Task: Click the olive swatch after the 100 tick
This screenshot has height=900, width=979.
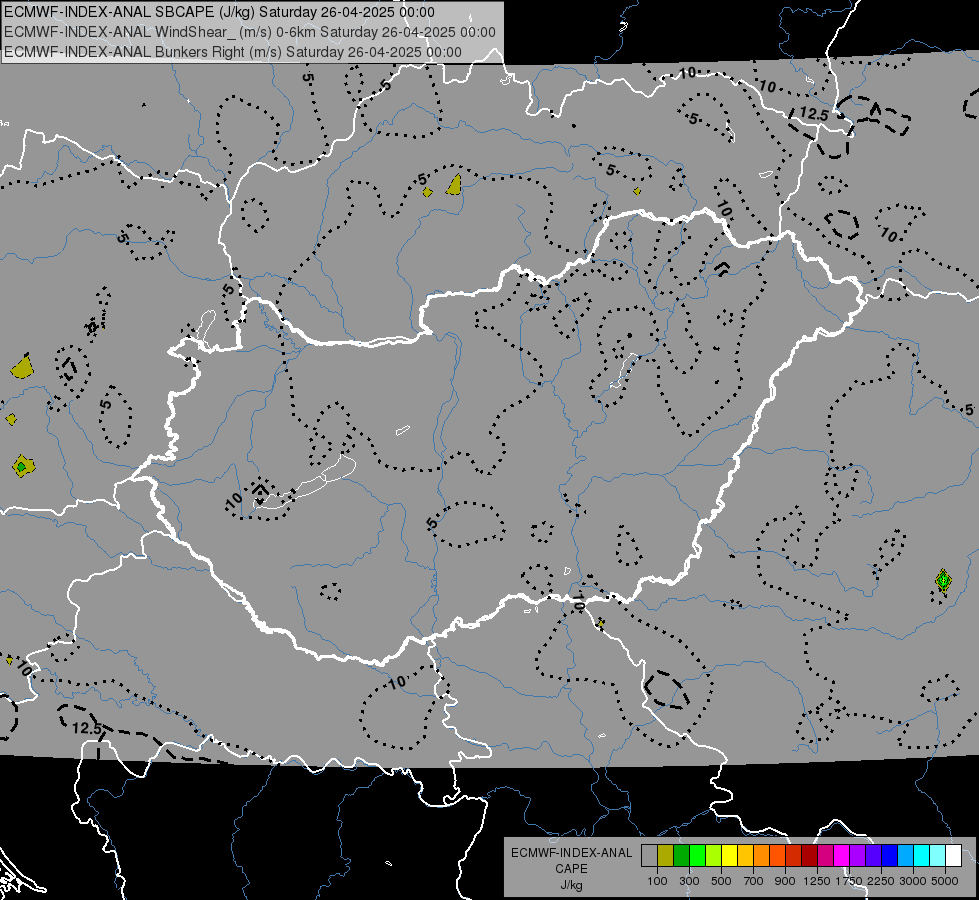Action: pos(666,856)
